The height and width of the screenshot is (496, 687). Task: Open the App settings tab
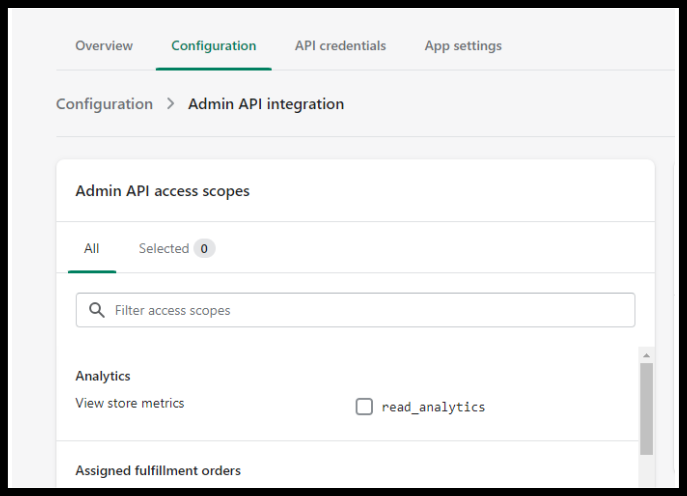(463, 46)
